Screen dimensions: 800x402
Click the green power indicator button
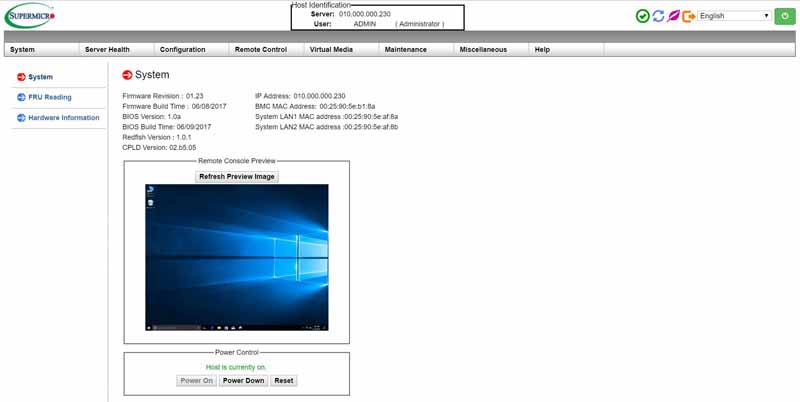[x=785, y=16]
